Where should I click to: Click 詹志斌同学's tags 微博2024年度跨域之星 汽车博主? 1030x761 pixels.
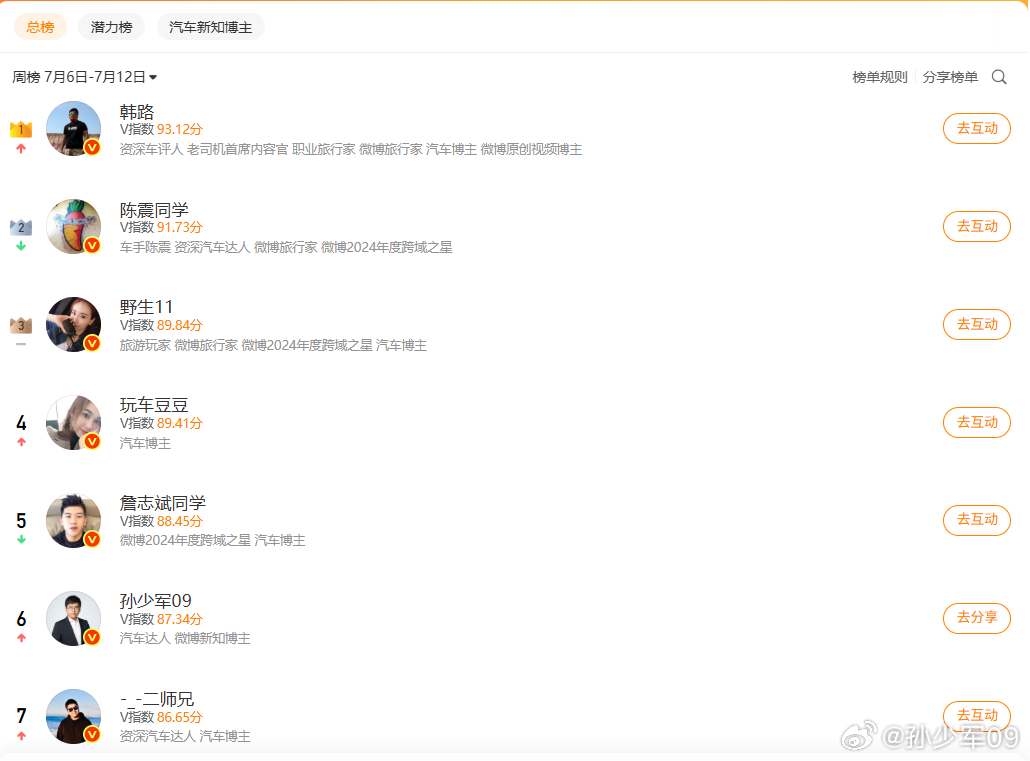[212, 541]
